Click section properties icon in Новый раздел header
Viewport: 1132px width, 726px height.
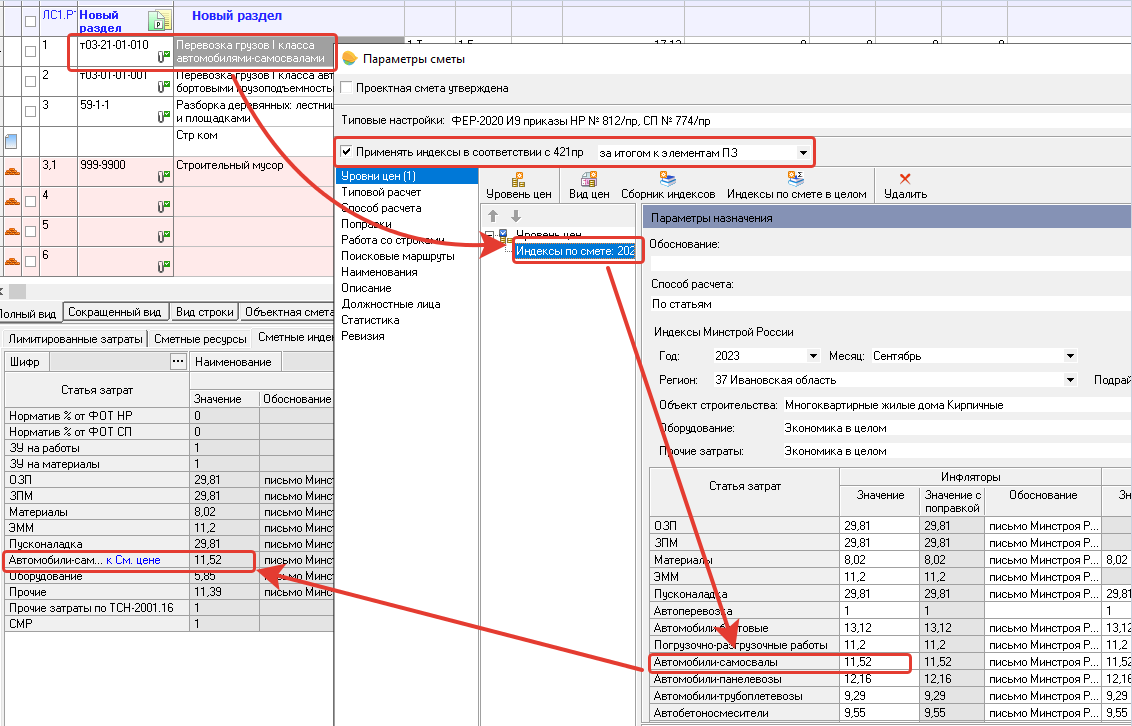158,22
